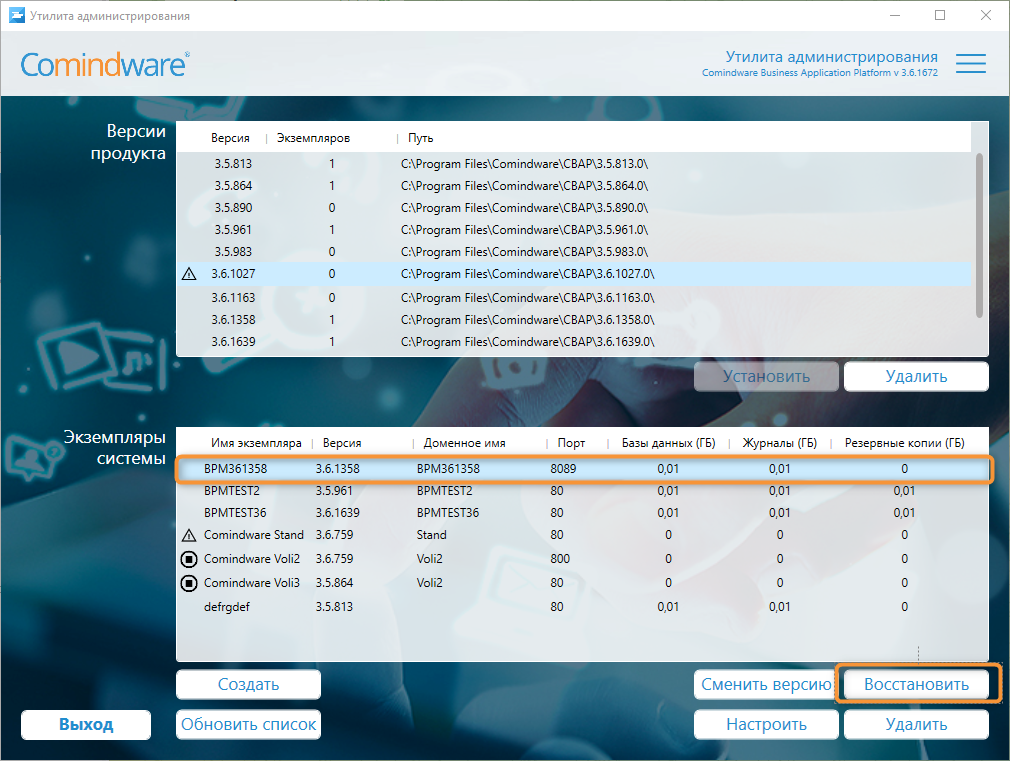This screenshot has width=1010, height=761.
Task: Click the warning triangle beside Comindware Stand
Action: [189, 535]
